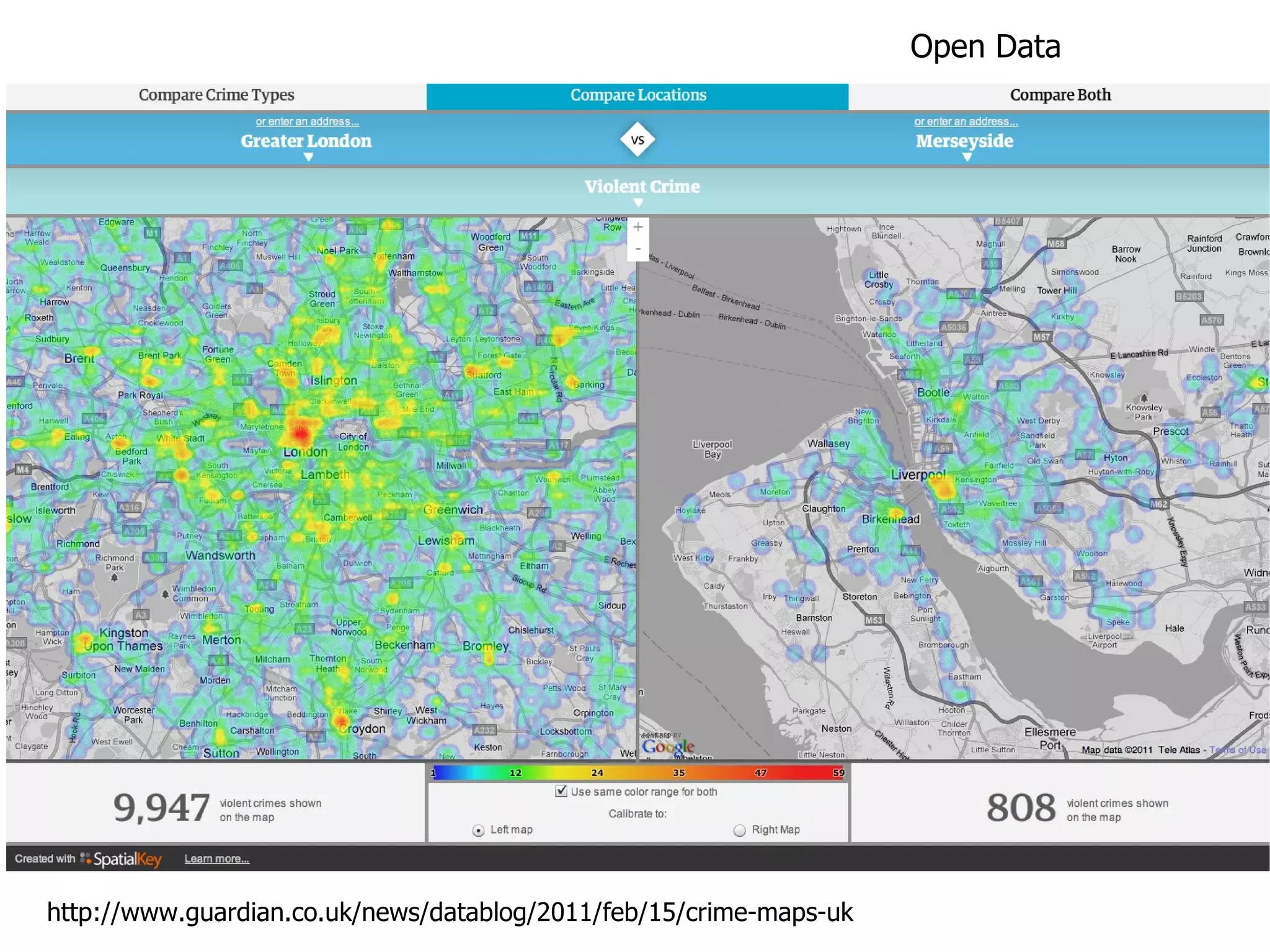
Task: Click the red hotspot at central London
Action: pyautogui.click(x=300, y=434)
